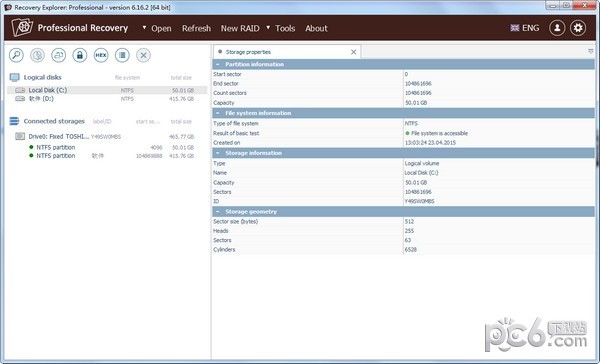Click the 'File system is accessible' value

[x=439, y=133]
